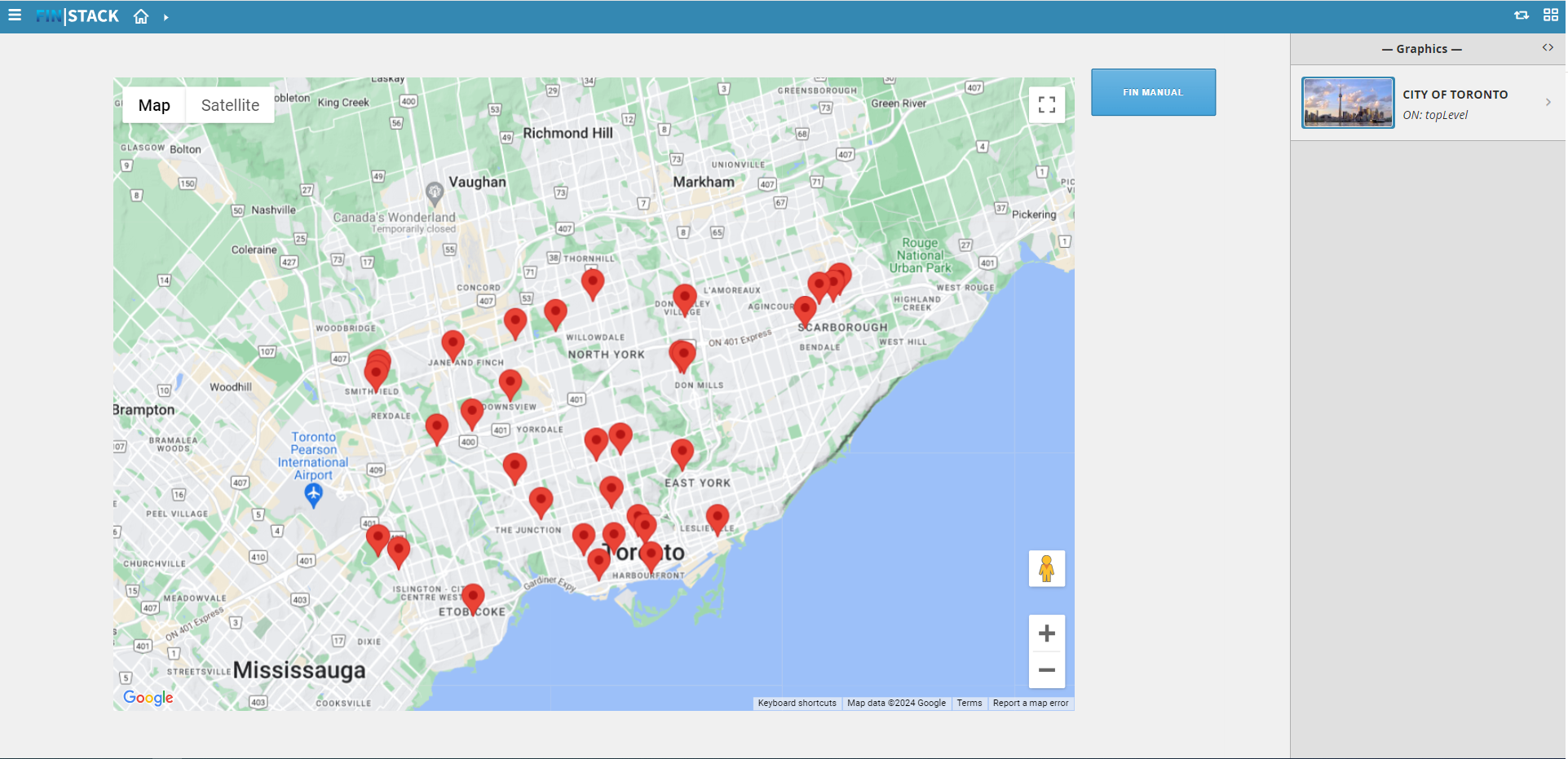This screenshot has width=1568, height=759.
Task: Select the marker above Downsview label
Action: coord(510,384)
